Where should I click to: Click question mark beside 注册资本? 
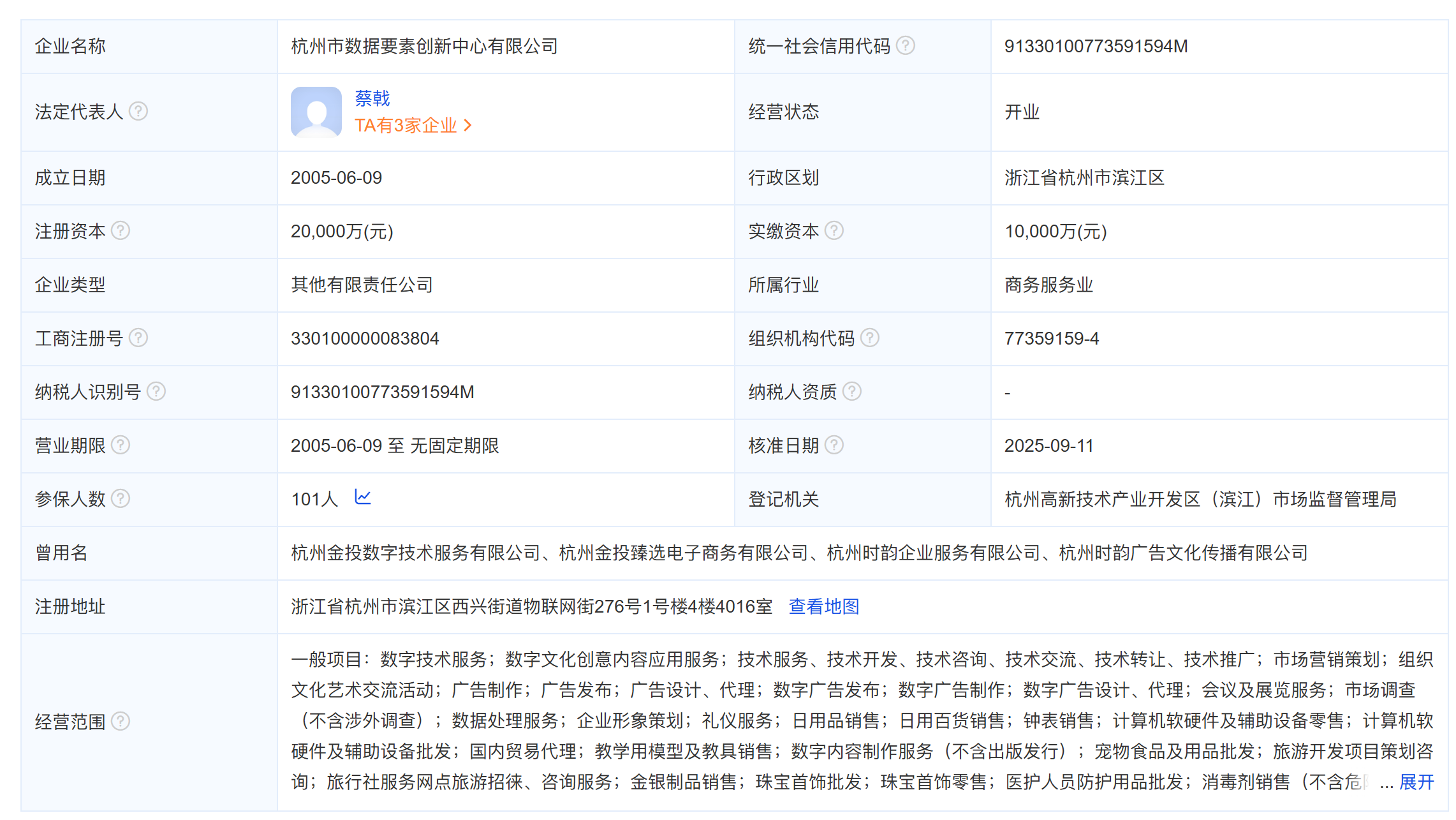[x=121, y=230]
